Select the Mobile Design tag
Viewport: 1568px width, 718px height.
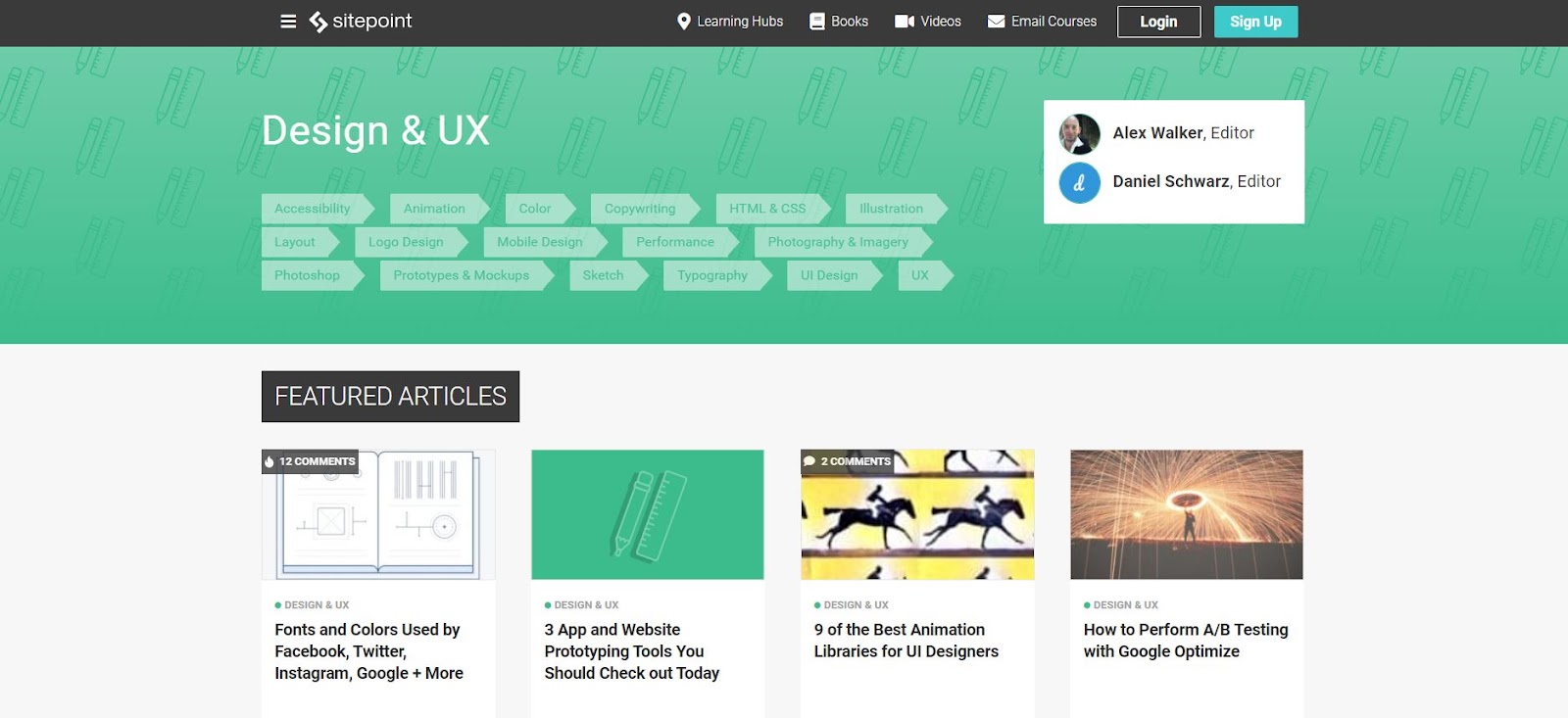[x=545, y=242]
